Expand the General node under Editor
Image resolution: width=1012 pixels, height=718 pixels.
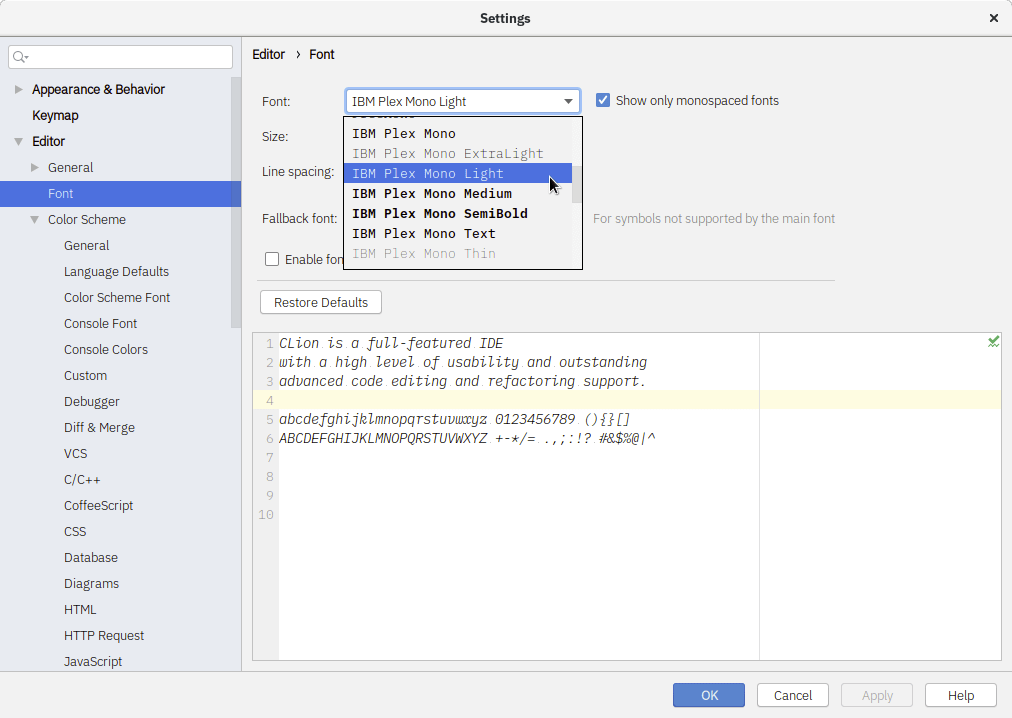click(x=35, y=168)
